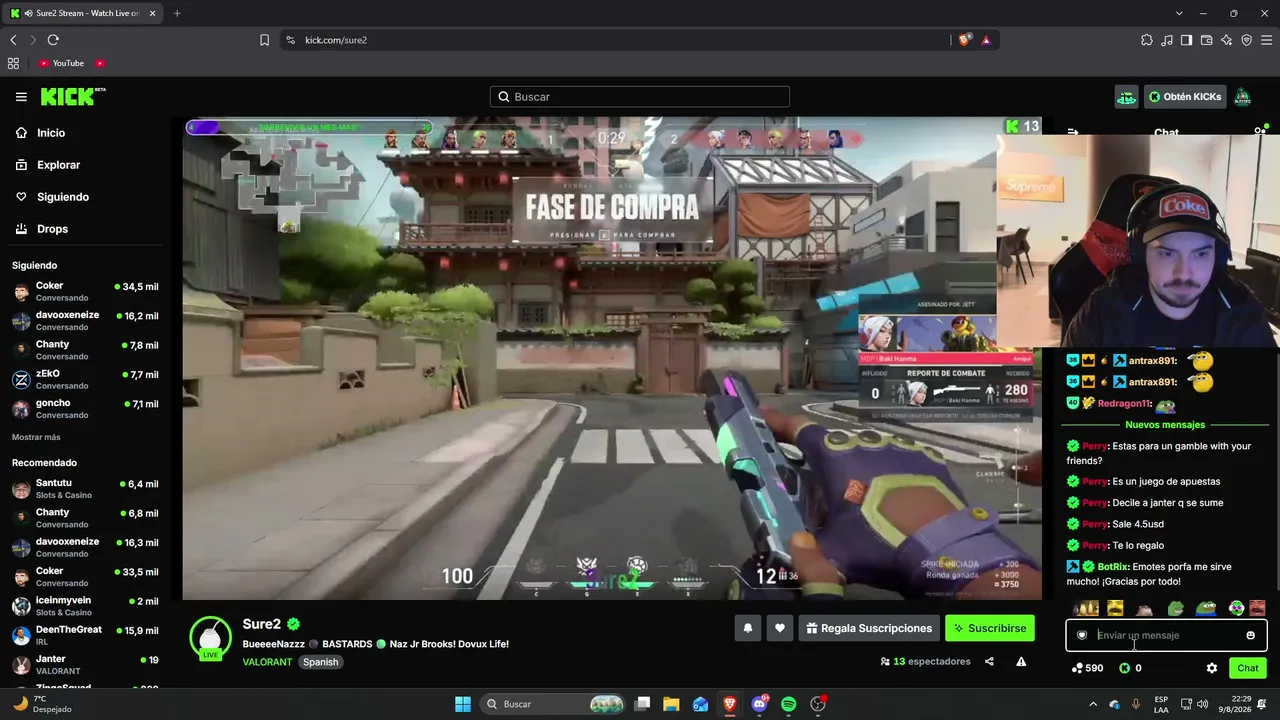
Task: Focus the Kick Buscar search field
Action: [640, 97]
